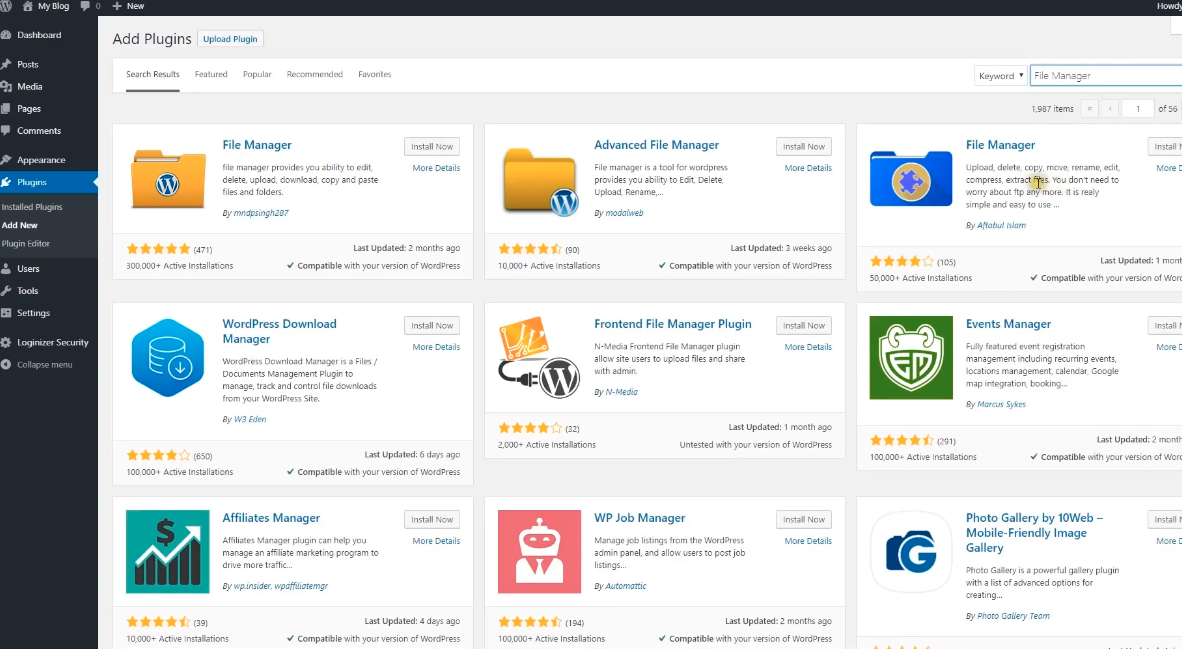This screenshot has width=1182, height=649.
Task: Switch to the Popular plugins tab
Action: tap(257, 74)
